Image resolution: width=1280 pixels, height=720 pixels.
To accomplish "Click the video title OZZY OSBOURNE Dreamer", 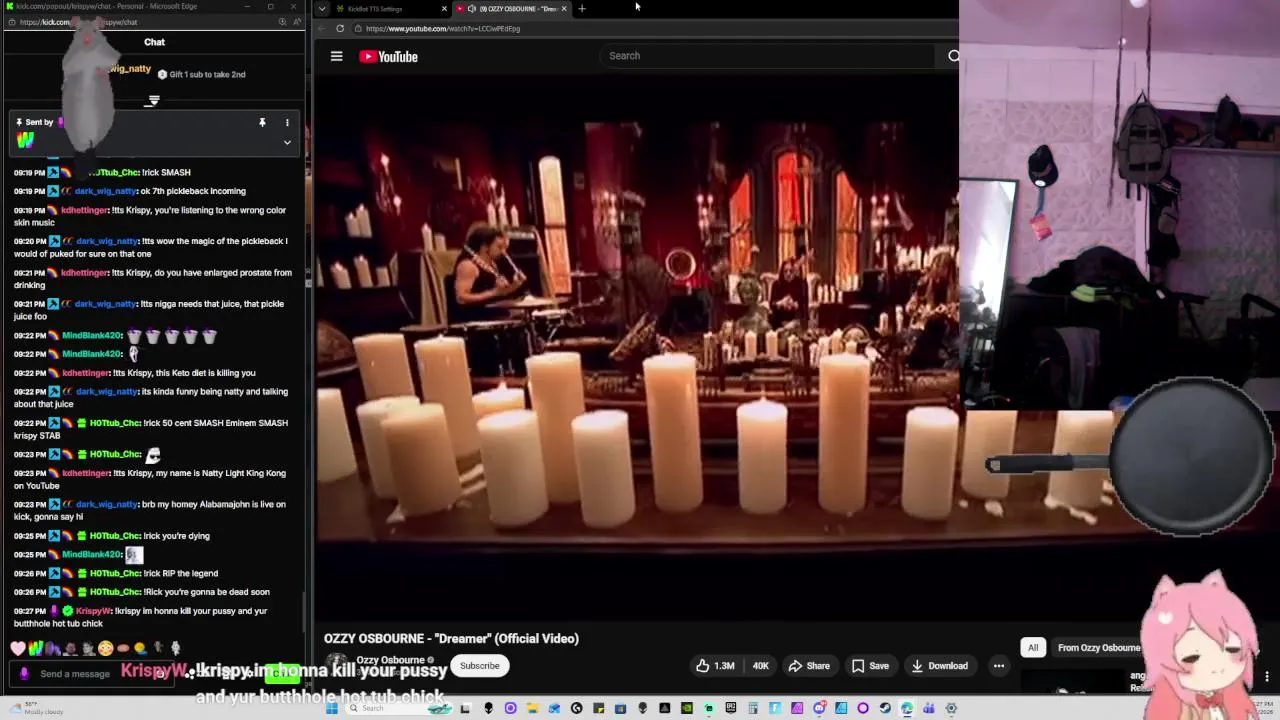I will click(451, 638).
